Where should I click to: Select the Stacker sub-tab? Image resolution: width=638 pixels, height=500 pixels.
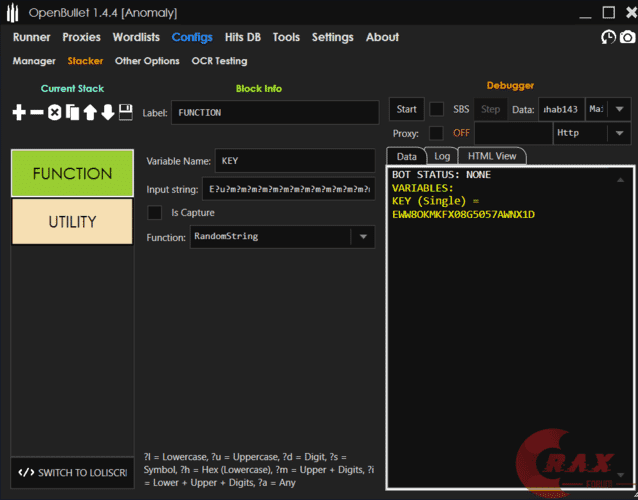pyautogui.click(x=85, y=61)
